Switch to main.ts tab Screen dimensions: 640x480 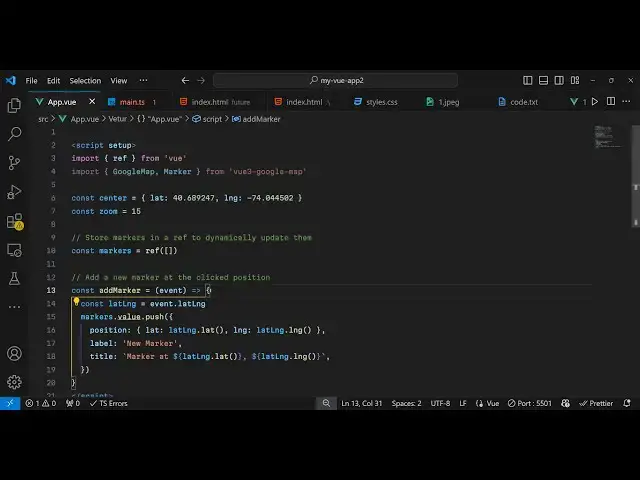(132, 102)
